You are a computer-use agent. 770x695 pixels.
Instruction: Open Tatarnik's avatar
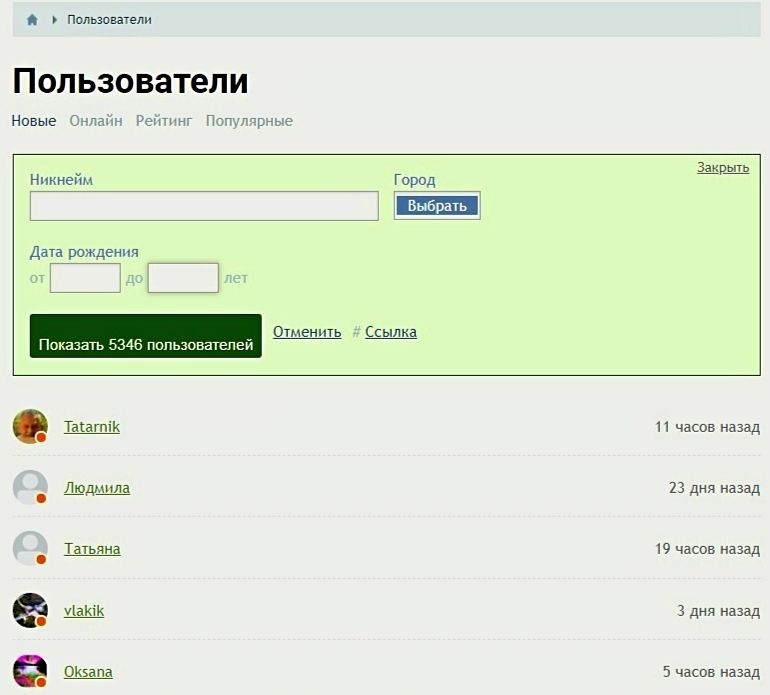[30, 426]
